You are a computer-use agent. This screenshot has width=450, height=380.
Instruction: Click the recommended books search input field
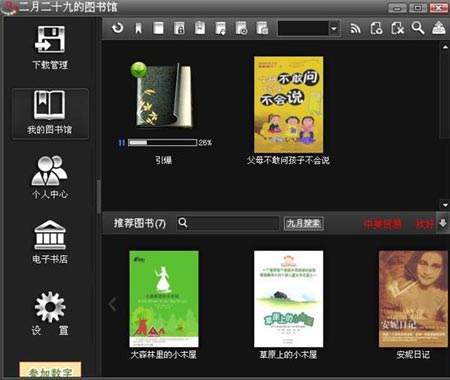point(227,223)
